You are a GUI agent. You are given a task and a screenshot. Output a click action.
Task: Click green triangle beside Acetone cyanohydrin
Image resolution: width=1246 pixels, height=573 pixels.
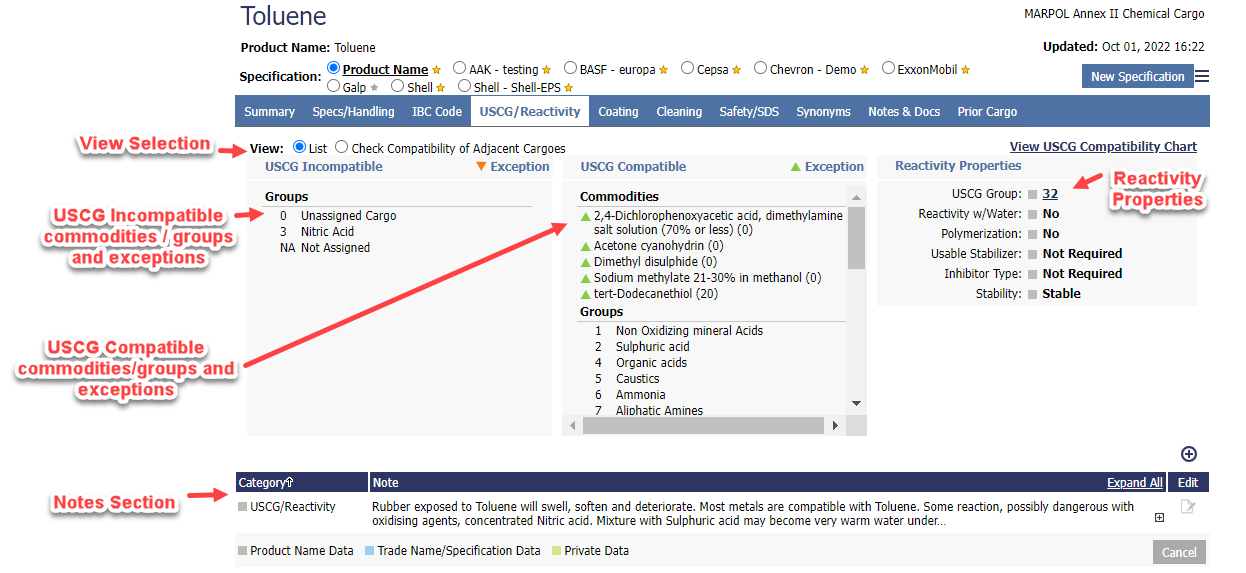coord(585,246)
